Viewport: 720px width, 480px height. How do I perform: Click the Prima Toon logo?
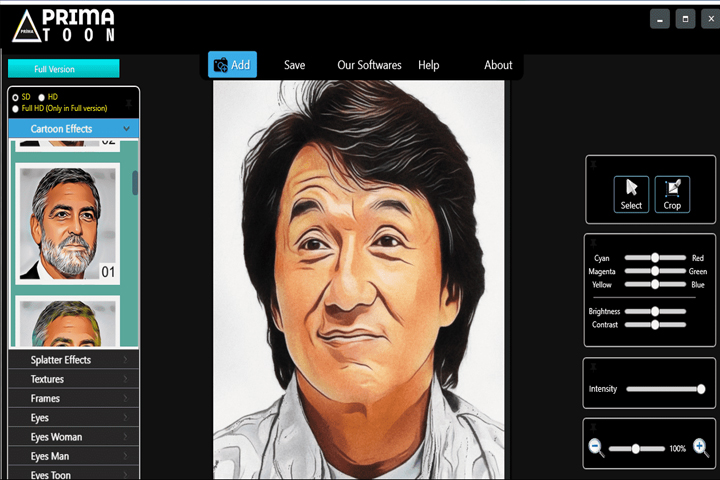[x=63, y=26]
